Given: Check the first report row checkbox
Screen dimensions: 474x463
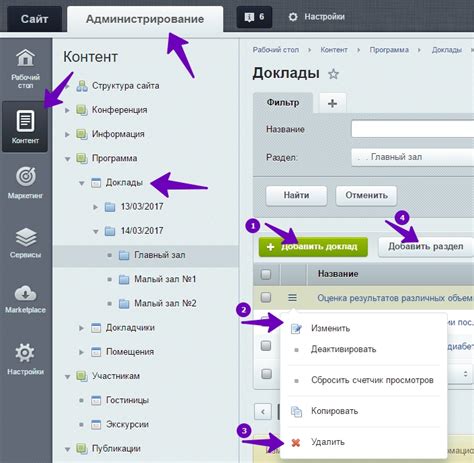Looking at the screenshot, I should [266, 297].
